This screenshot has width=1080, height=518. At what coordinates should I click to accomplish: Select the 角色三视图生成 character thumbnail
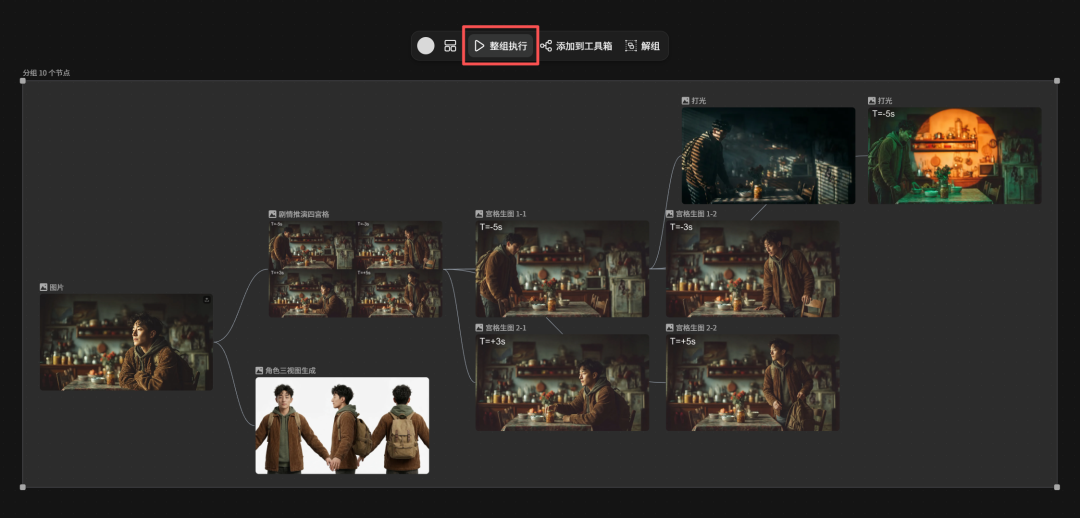pos(342,425)
